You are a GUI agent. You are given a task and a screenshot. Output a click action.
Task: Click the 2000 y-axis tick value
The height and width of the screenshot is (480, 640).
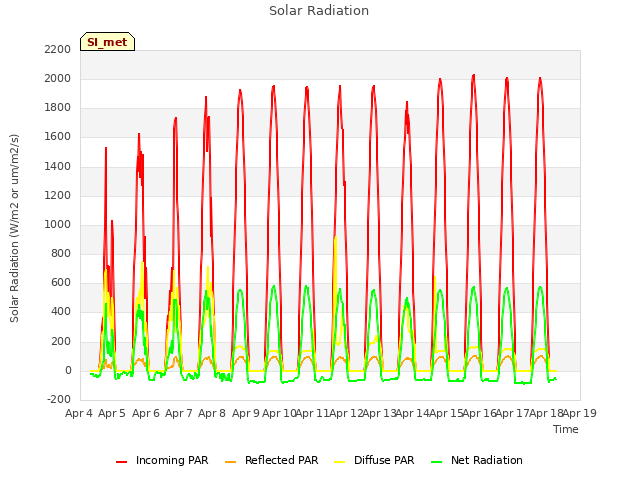pyautogui.click(x=58, y=78)
